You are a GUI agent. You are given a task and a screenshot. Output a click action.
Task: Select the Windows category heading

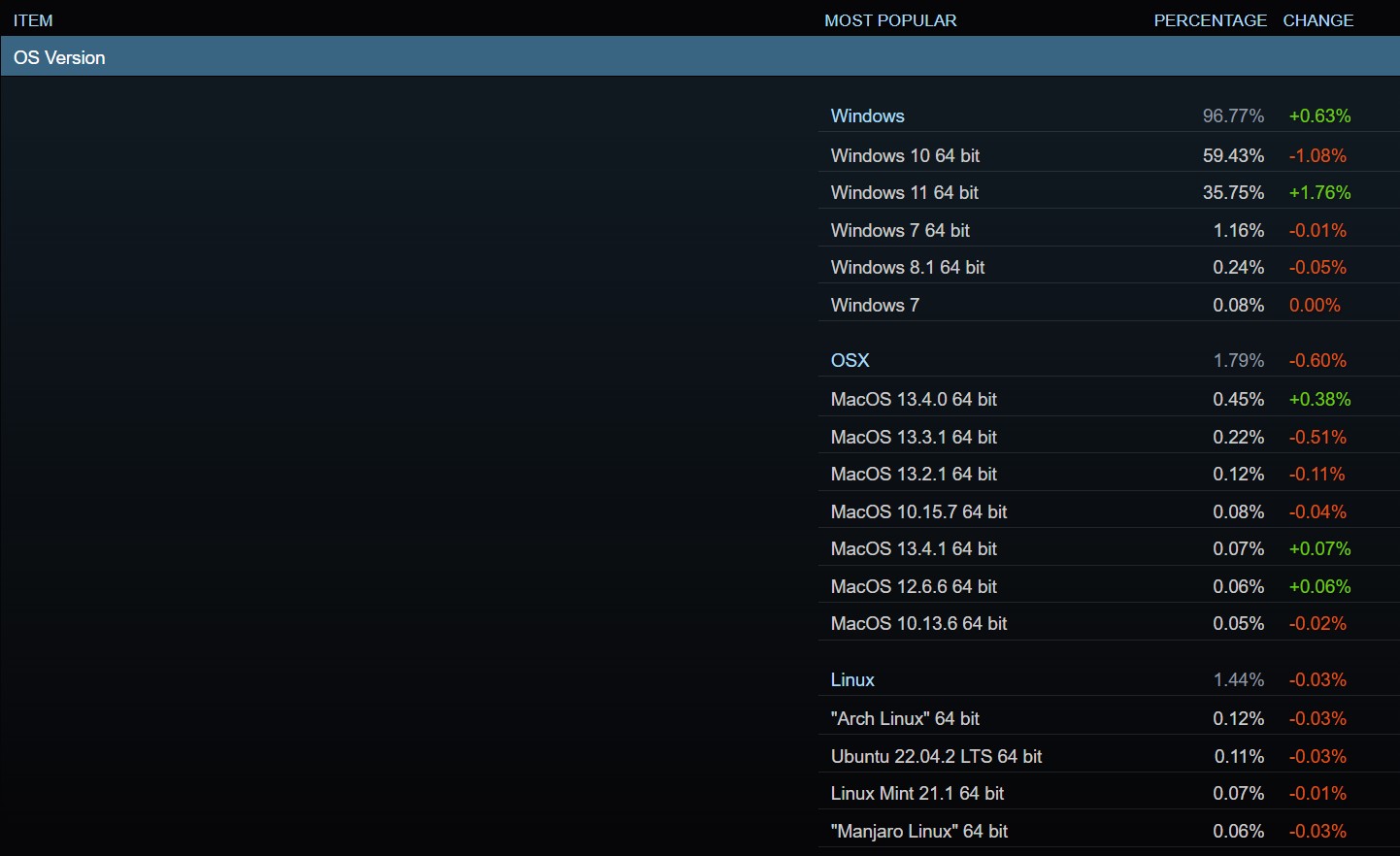point(867,115)
